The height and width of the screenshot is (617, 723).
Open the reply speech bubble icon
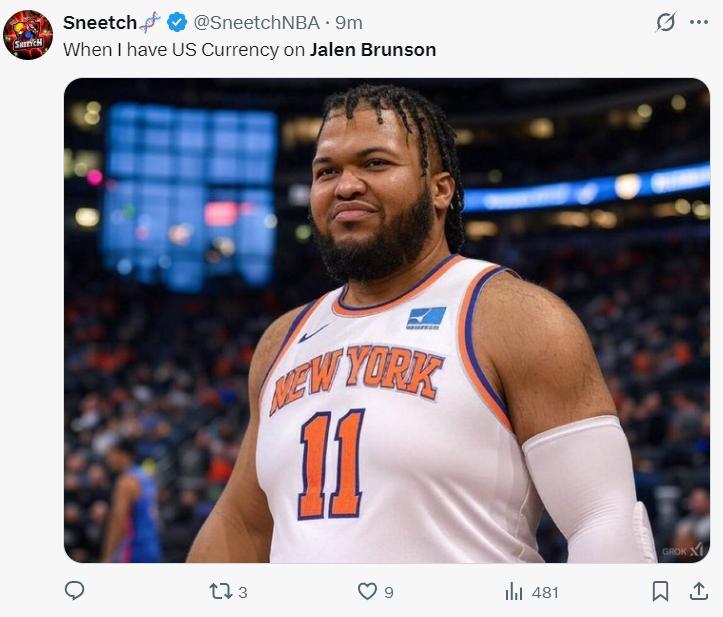74,591
